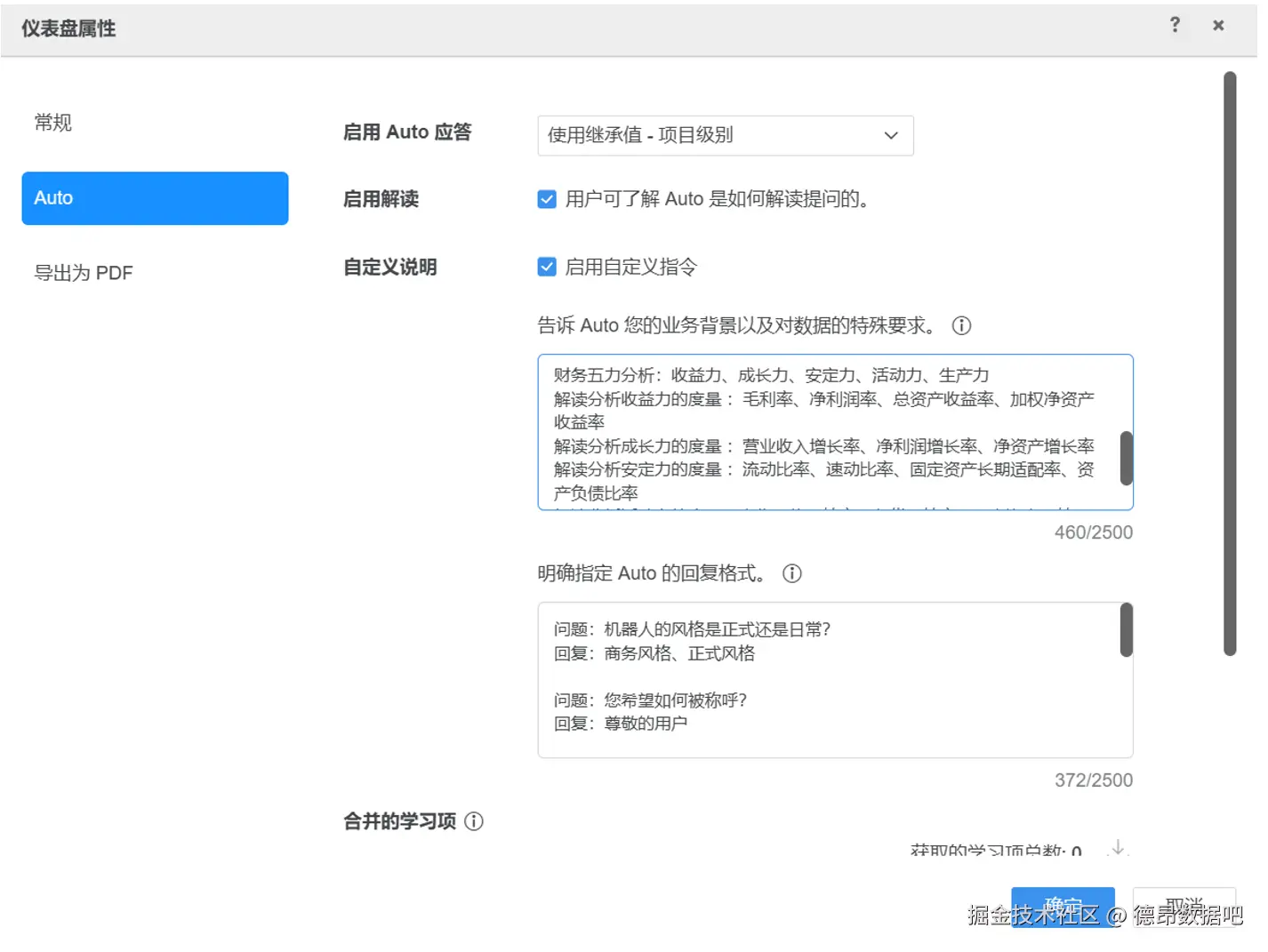Click the info icon beside 业务背景 instruction label

click(x=961, y=325)
